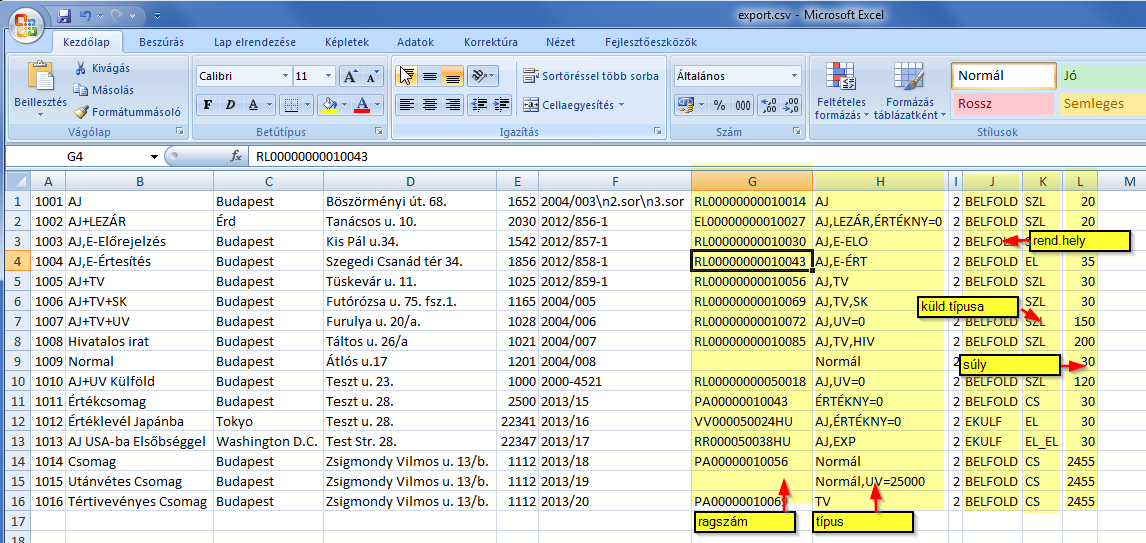Screen dimensions: 1146x543
Task: Apply the Rossz cell style
Action: (1003, 104)
